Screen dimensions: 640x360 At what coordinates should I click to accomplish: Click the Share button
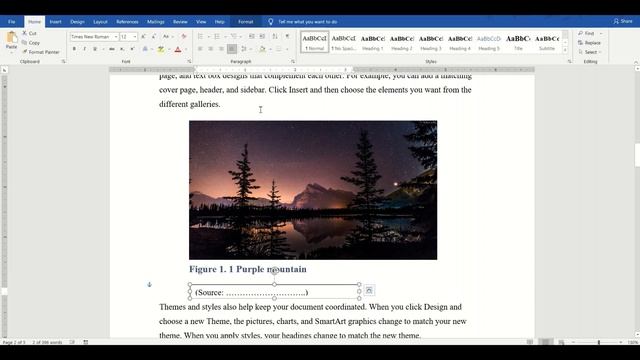click(623, 21)
